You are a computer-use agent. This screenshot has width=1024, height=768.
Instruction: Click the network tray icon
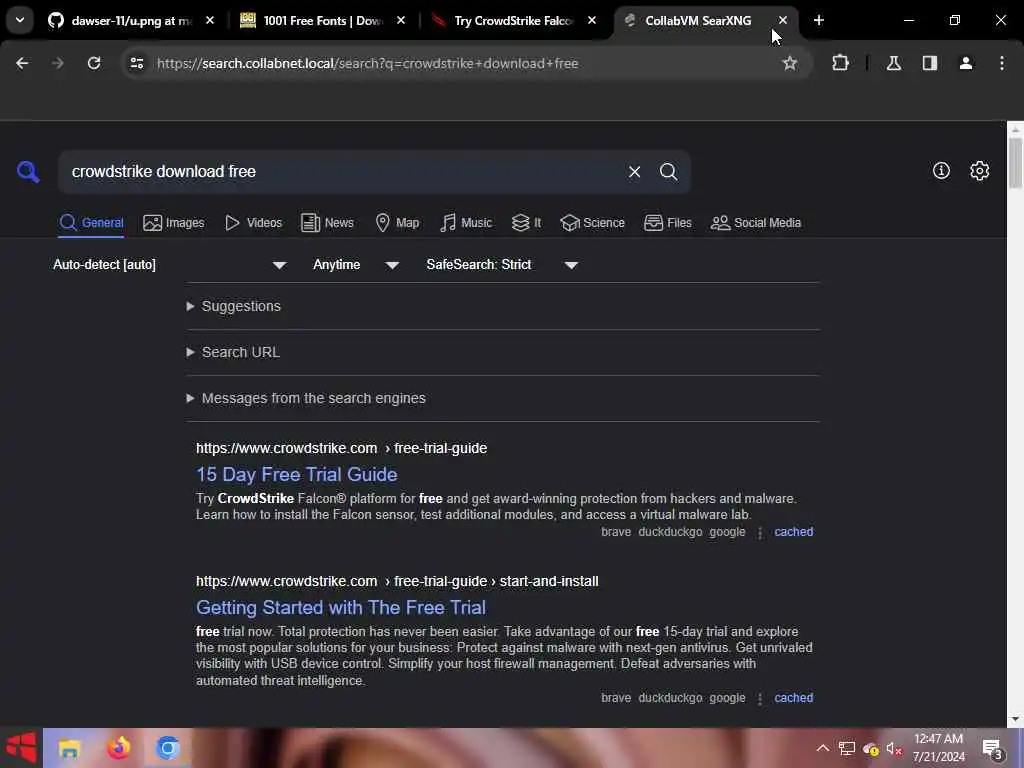click(x=847, y=748)
